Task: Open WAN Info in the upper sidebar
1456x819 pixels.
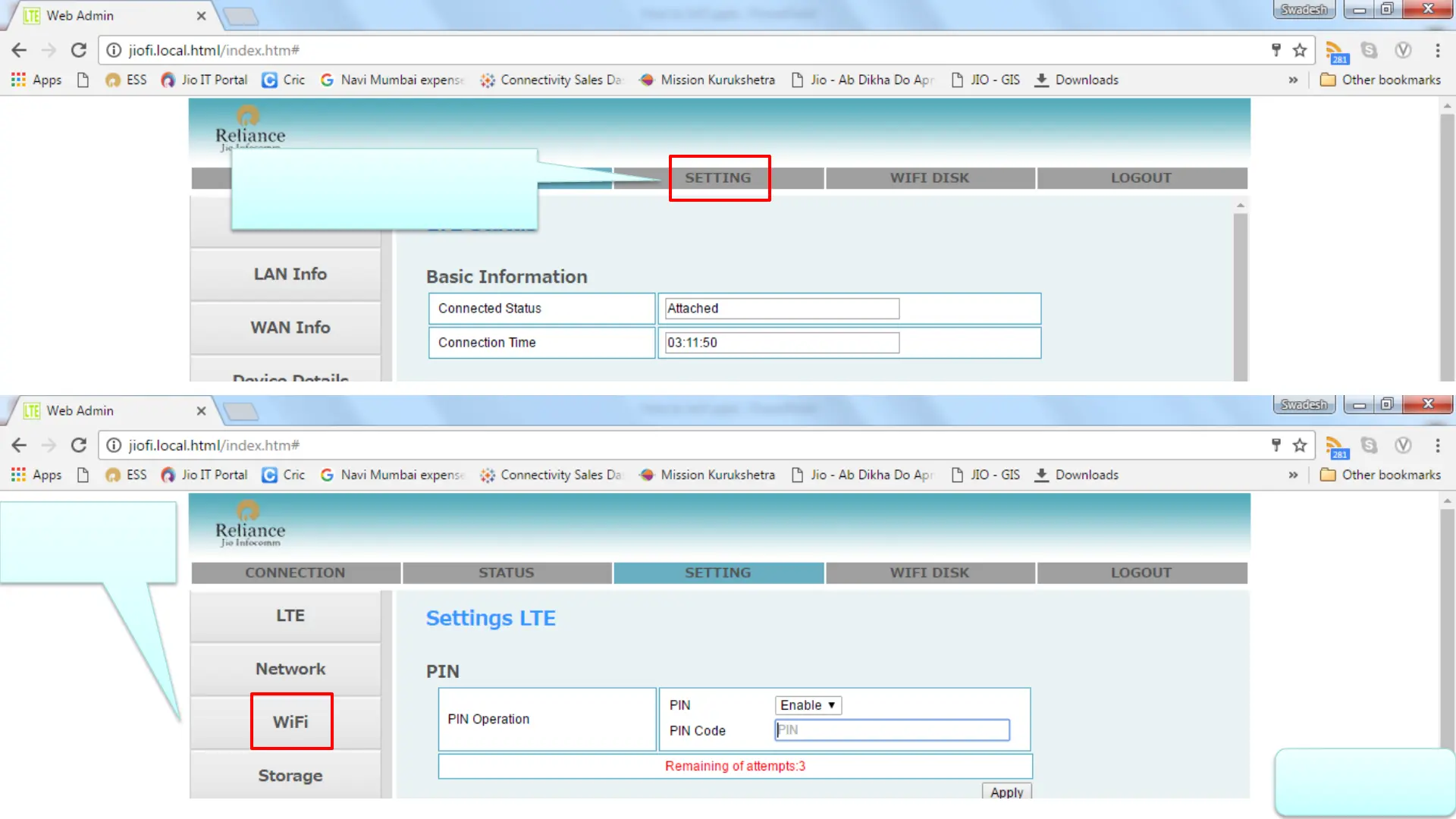Action: (x=290, y=327)
